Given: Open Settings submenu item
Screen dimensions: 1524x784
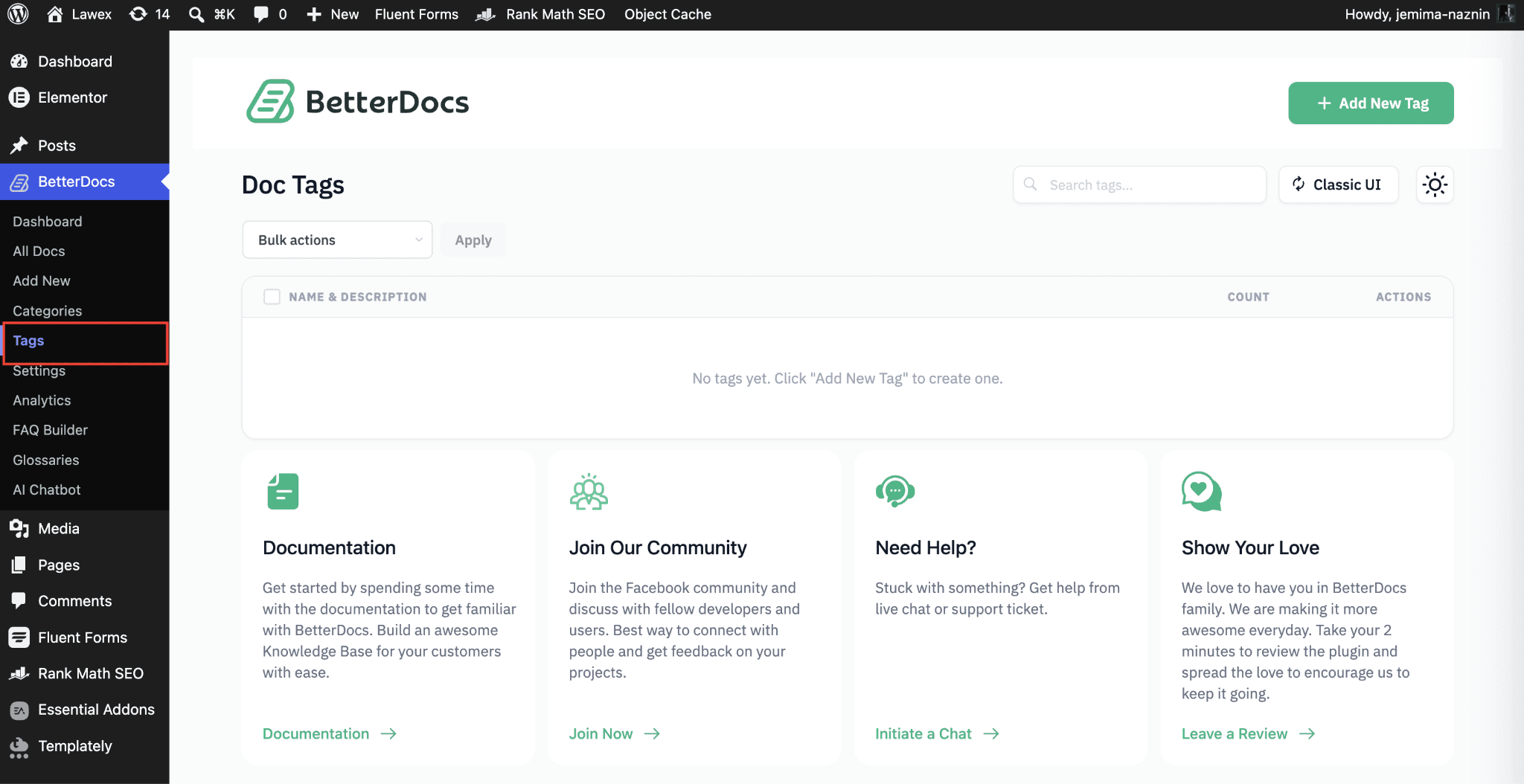Looking at the screenshot, I should pos(39,370).
